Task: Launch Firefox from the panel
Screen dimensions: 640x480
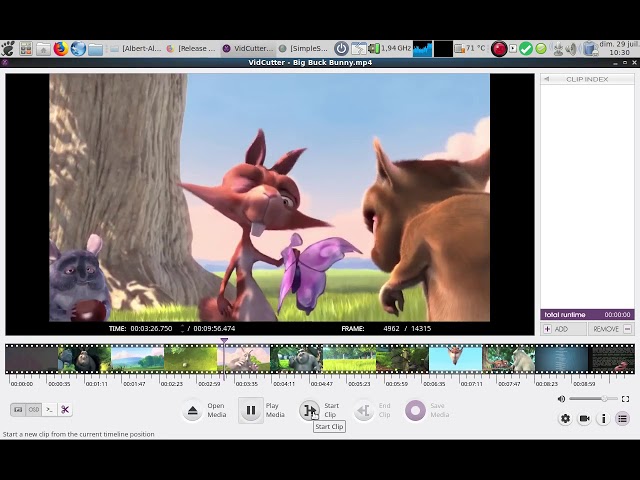Action: click(x=61, y=49)
